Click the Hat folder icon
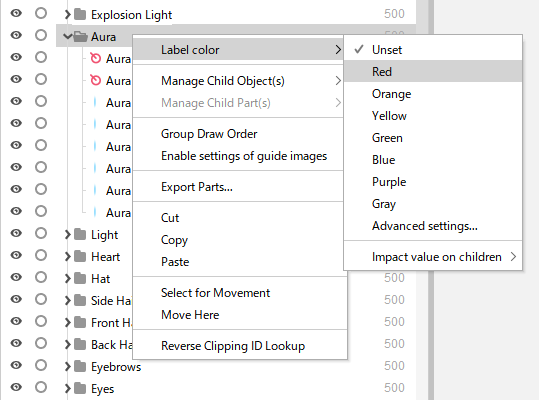The height and width of the screenshot is (400, 539). pyautogui.click(x=80, y=278)
